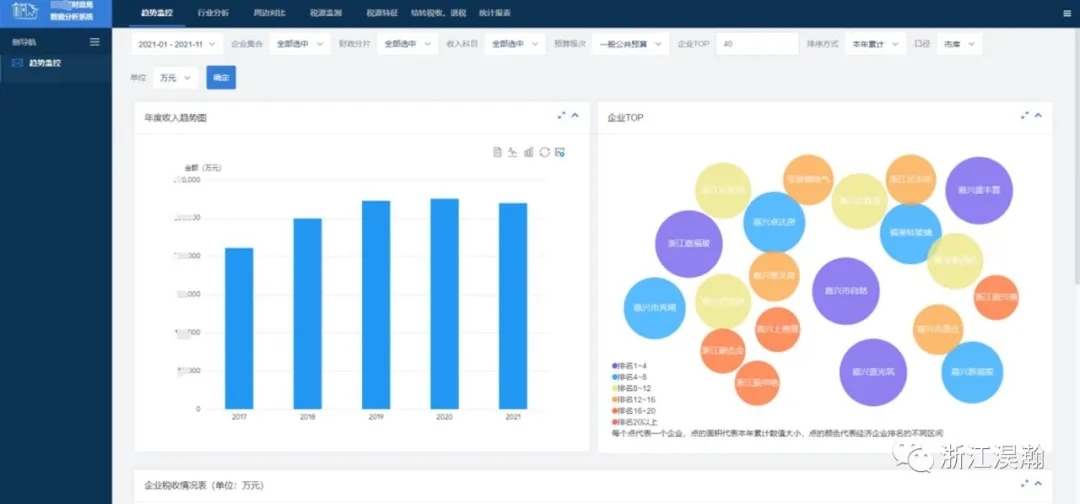Collapse the 年度收入趋势图 panel
The width and height of the screenshot is (1080, 504).
point(575,116)
